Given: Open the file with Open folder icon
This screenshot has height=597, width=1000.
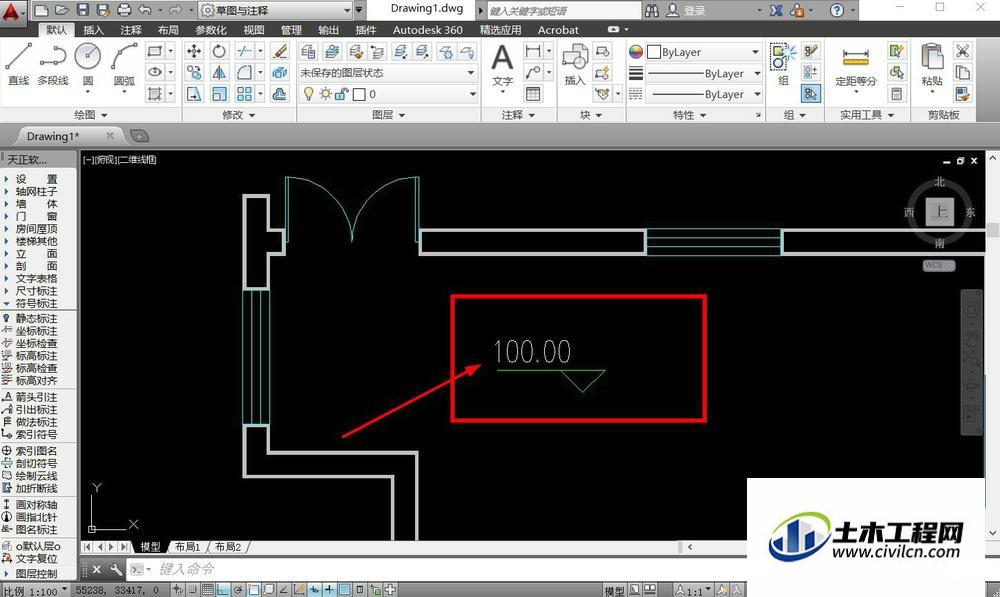Looking at the screenshot, I should point(62,10).
